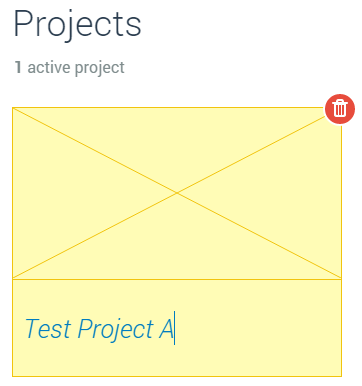
Task: Click the bottom-right corner of the image placeholder
Action: [x=341, y=278]
